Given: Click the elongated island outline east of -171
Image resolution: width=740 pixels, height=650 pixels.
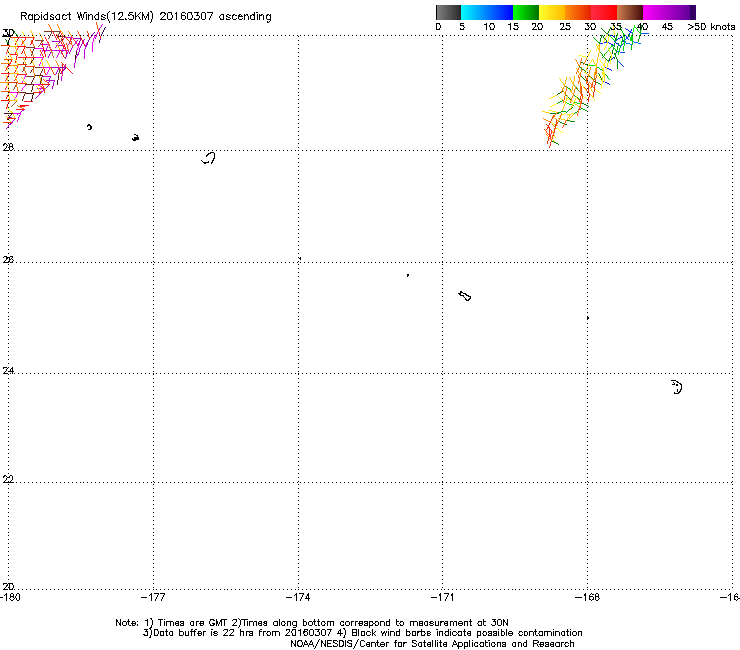Looking at the screenshot, I should tap(465, 296).
